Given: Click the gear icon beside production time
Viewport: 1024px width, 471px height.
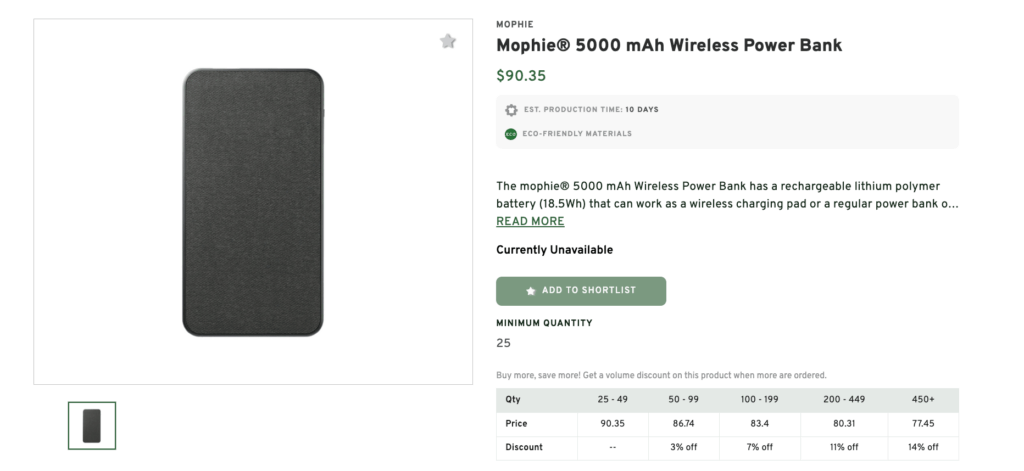Looking at the screenshot, I should coord(511,110).
